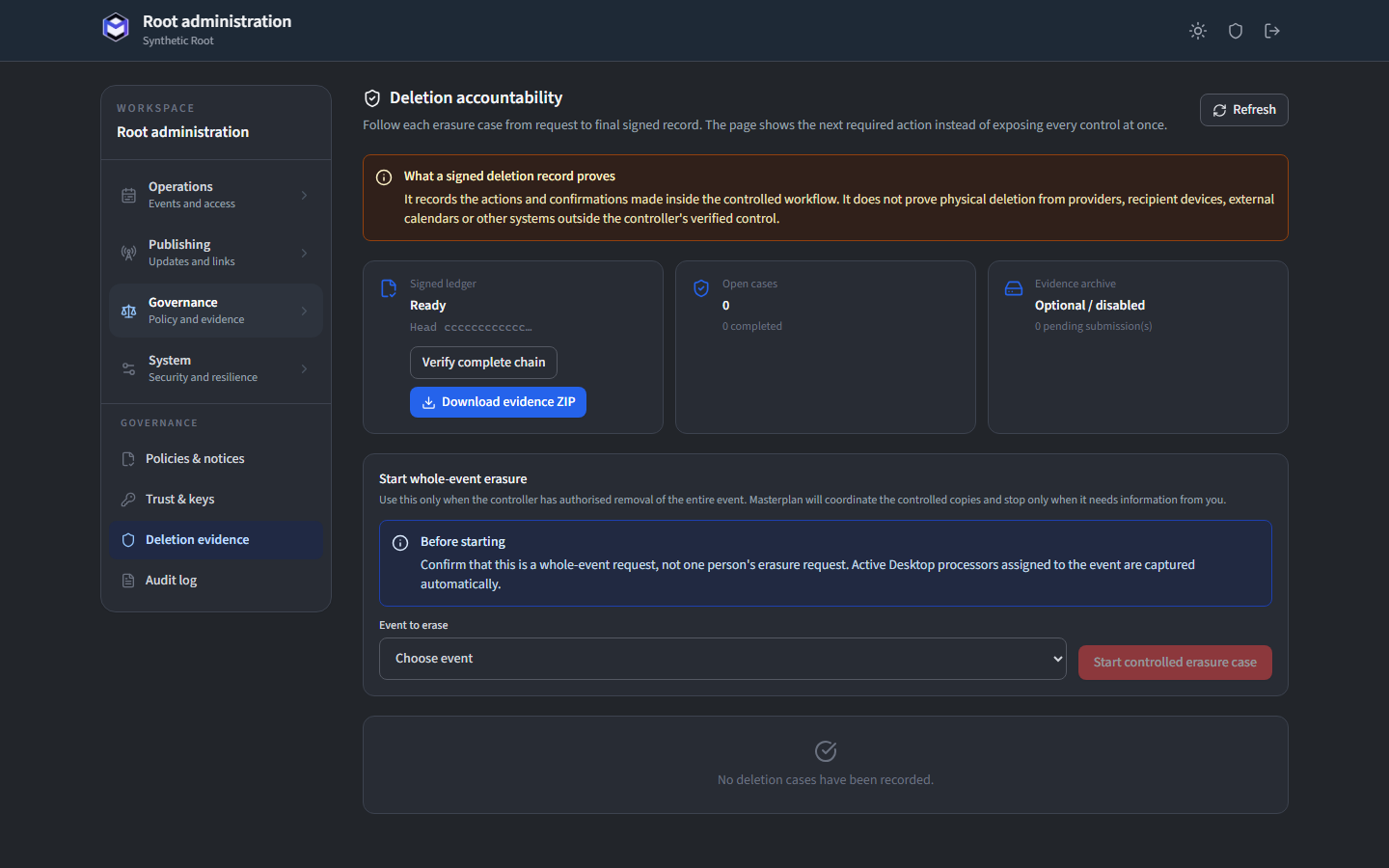This screenshot has height=868, width=1389.
Task: Click Download evidence ZIP button
Action: [x=498, y=402]
